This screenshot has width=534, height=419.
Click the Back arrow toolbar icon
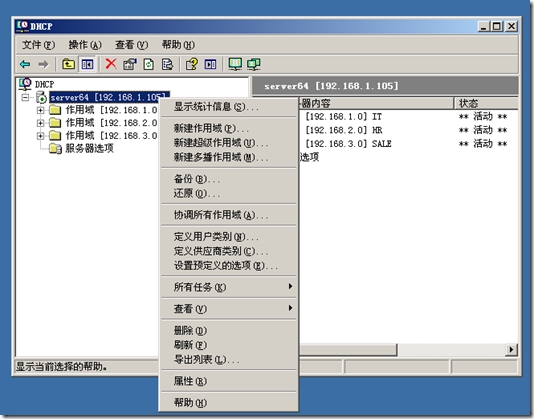pyautogui.click(x=25, y=64)
